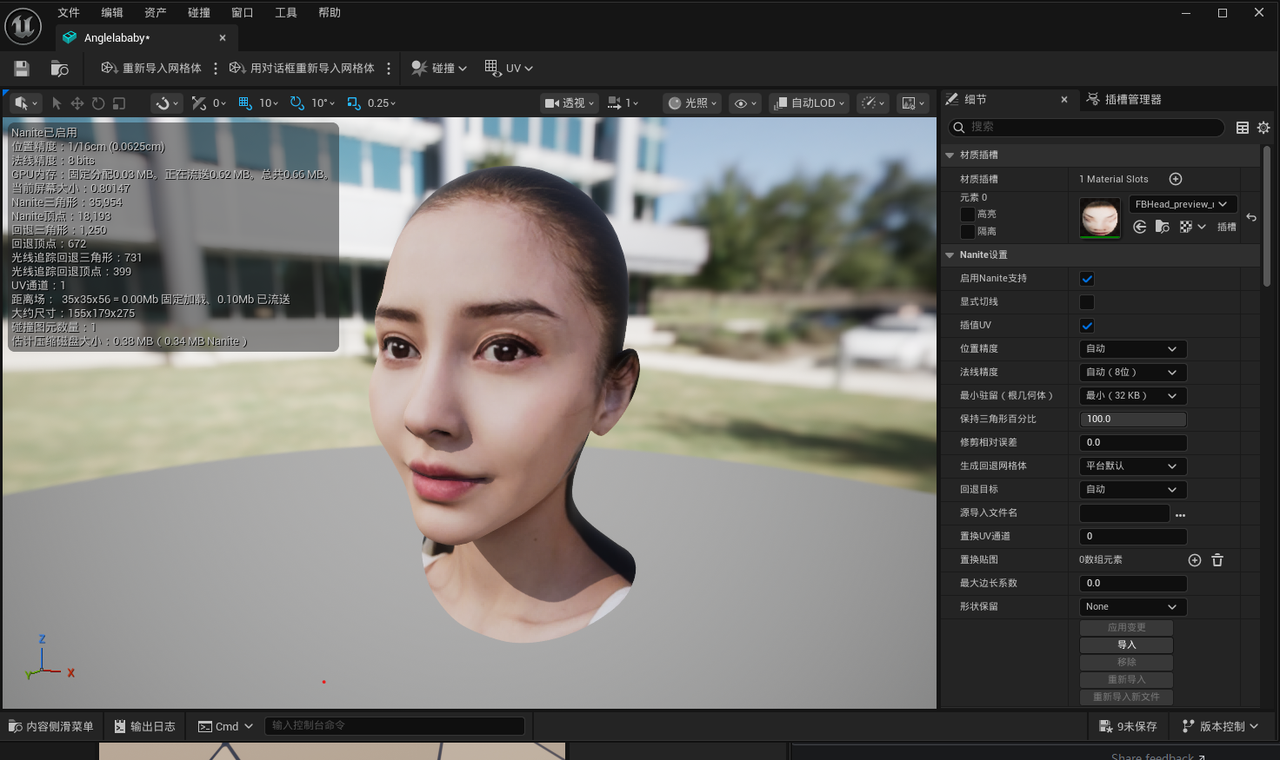Click the 保持三角形百分比 slider field
Screen dimensions: 1280x760
click(x=1133, y=419)
